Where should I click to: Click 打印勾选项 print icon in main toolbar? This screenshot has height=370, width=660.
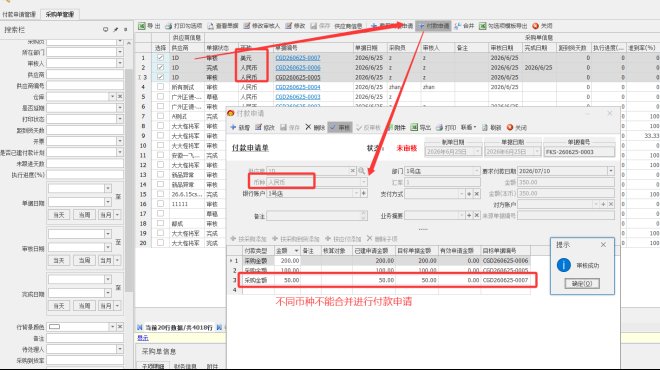point(168,26)
